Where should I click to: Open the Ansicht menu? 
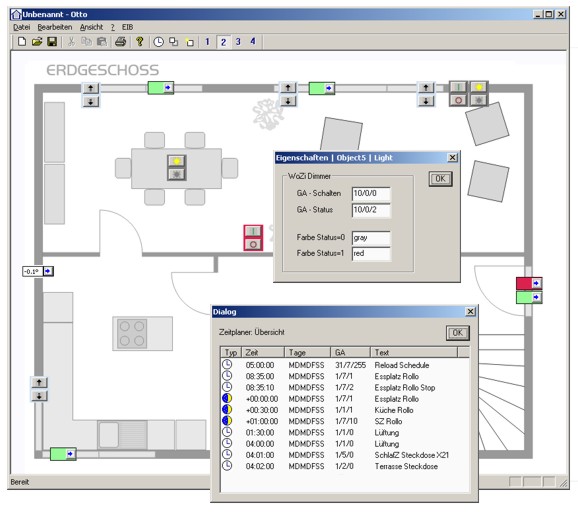tap(91, 27)
